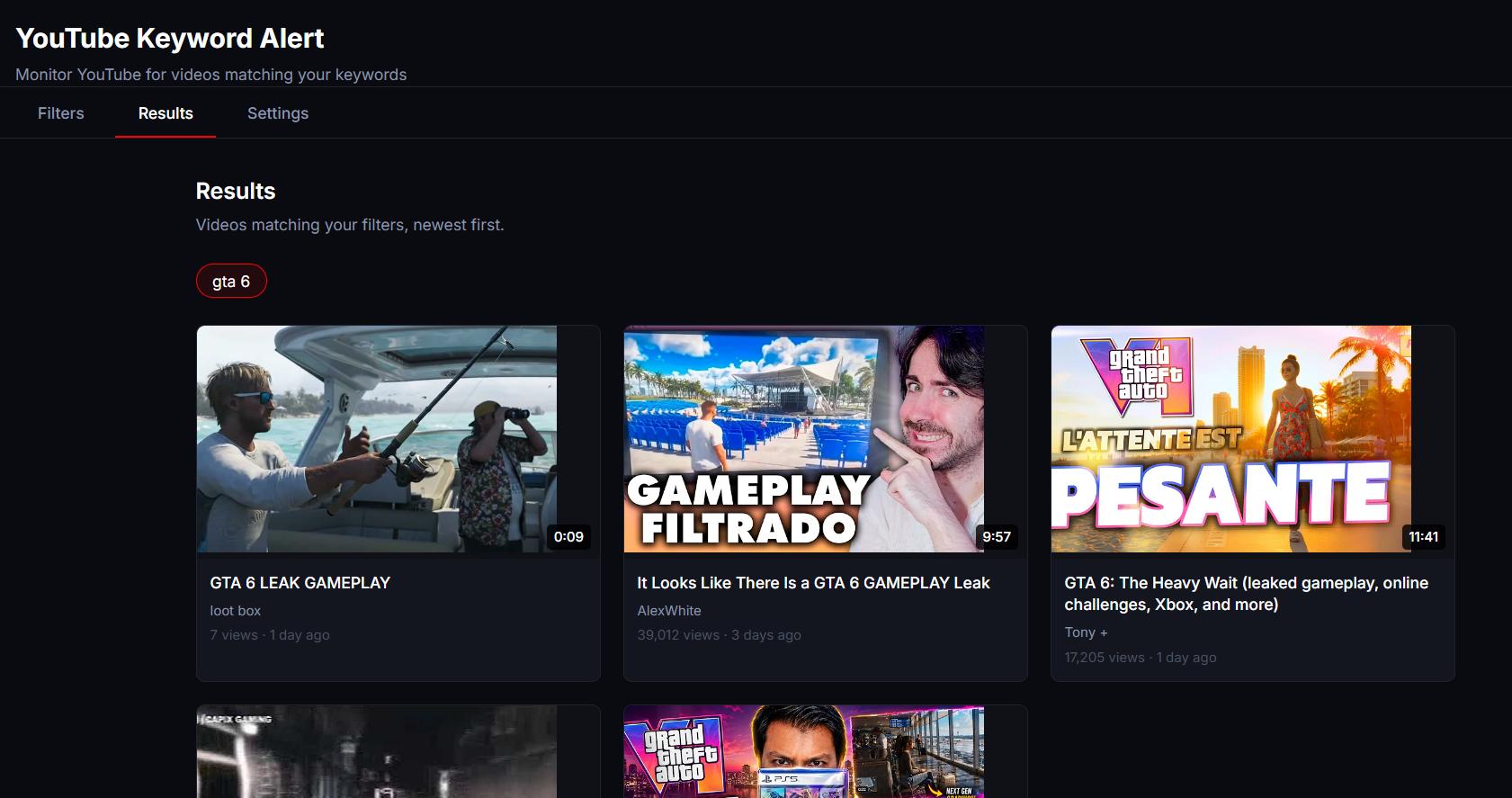Click the 17,205 views · 1 day ago text
The width and height of the screenshot is (1512, 798).
pyautogui.click(x=1141, y=658)
